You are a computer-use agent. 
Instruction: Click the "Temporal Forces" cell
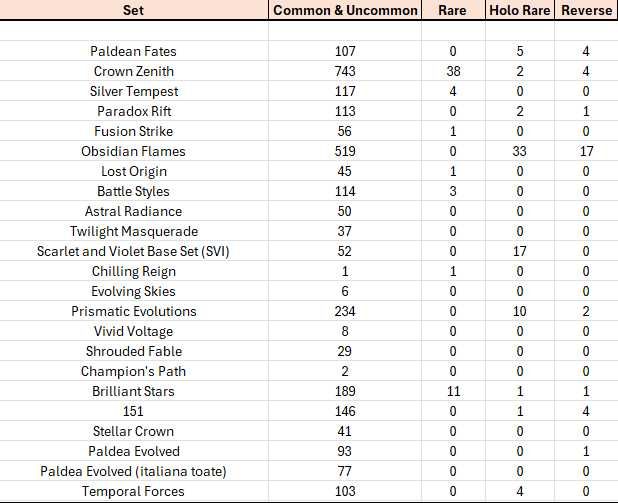pyautogui.click(x=133, y=491)
